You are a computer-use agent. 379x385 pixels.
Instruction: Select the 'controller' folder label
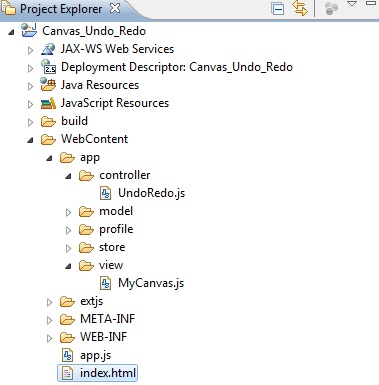click(x=125, y=175)
